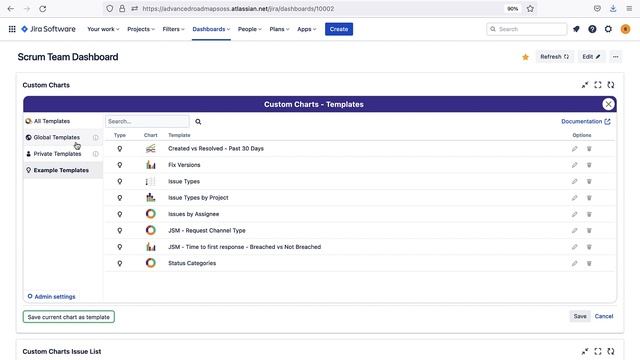Image resolution: width=640 pixels, height=360 pixels.
Task: Open the user profile avatar
Action: point(625,29)
